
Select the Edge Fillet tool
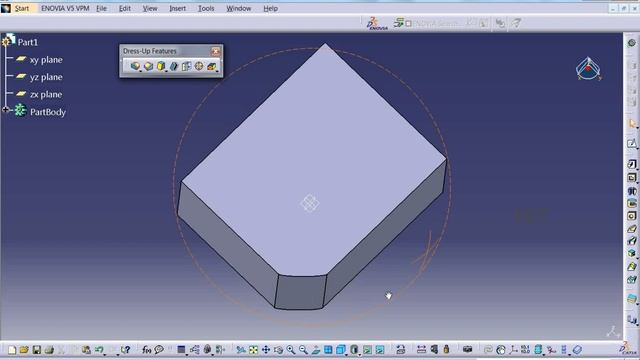pyautogui.click(x=135, y=66)
